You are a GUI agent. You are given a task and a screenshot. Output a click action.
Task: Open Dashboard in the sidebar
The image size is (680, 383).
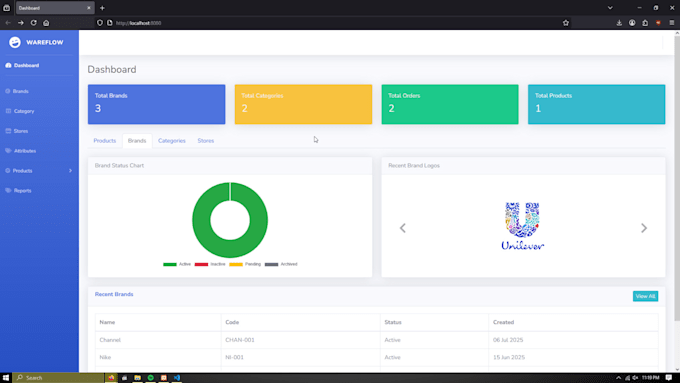coord(22,65)
